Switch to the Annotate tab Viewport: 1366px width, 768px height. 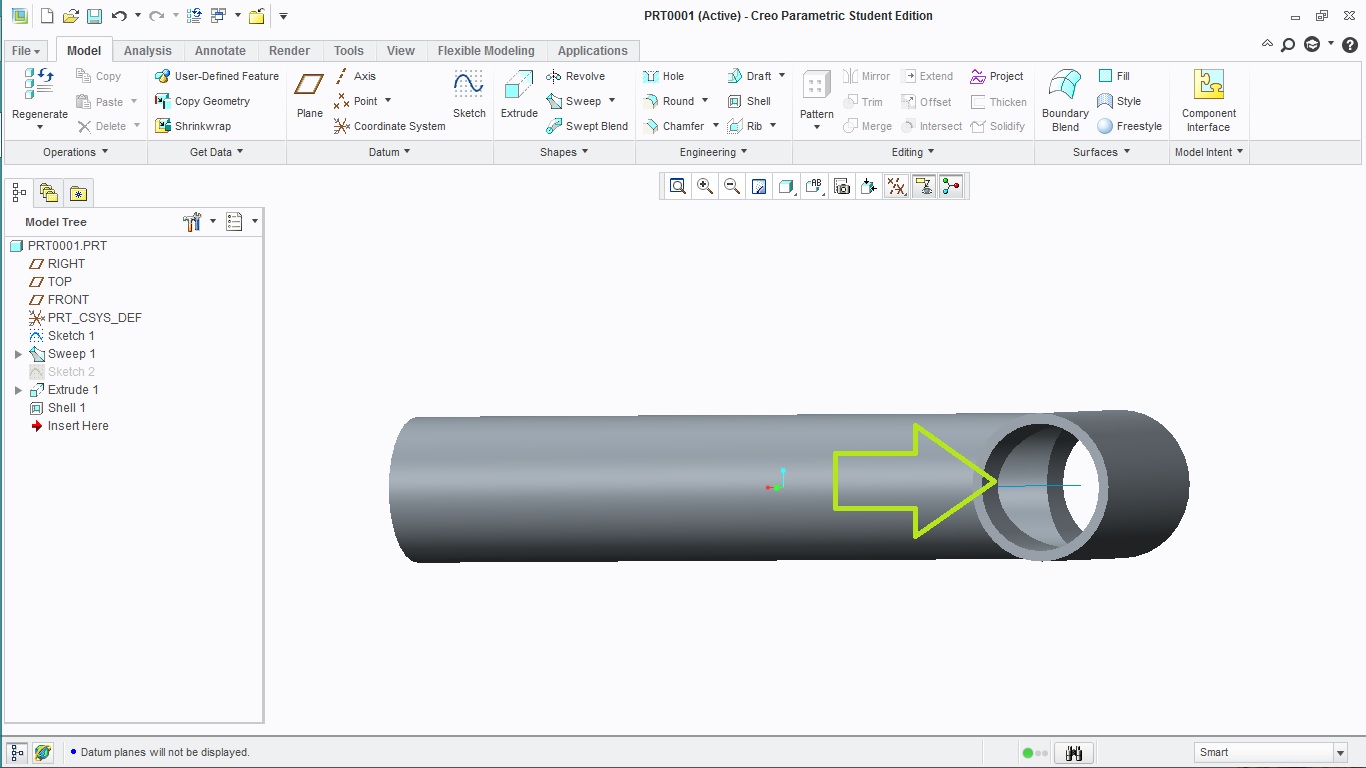click(220, 51)
